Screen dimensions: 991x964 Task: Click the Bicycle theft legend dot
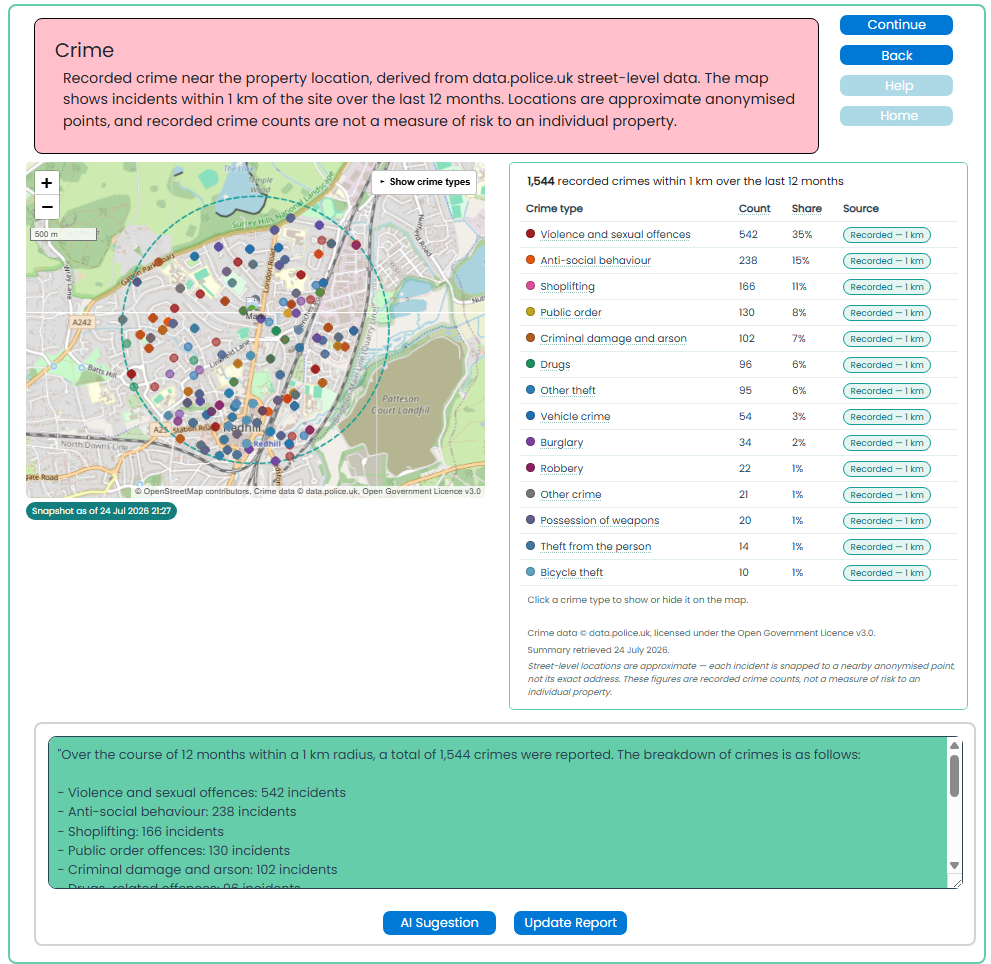point(530,572)
